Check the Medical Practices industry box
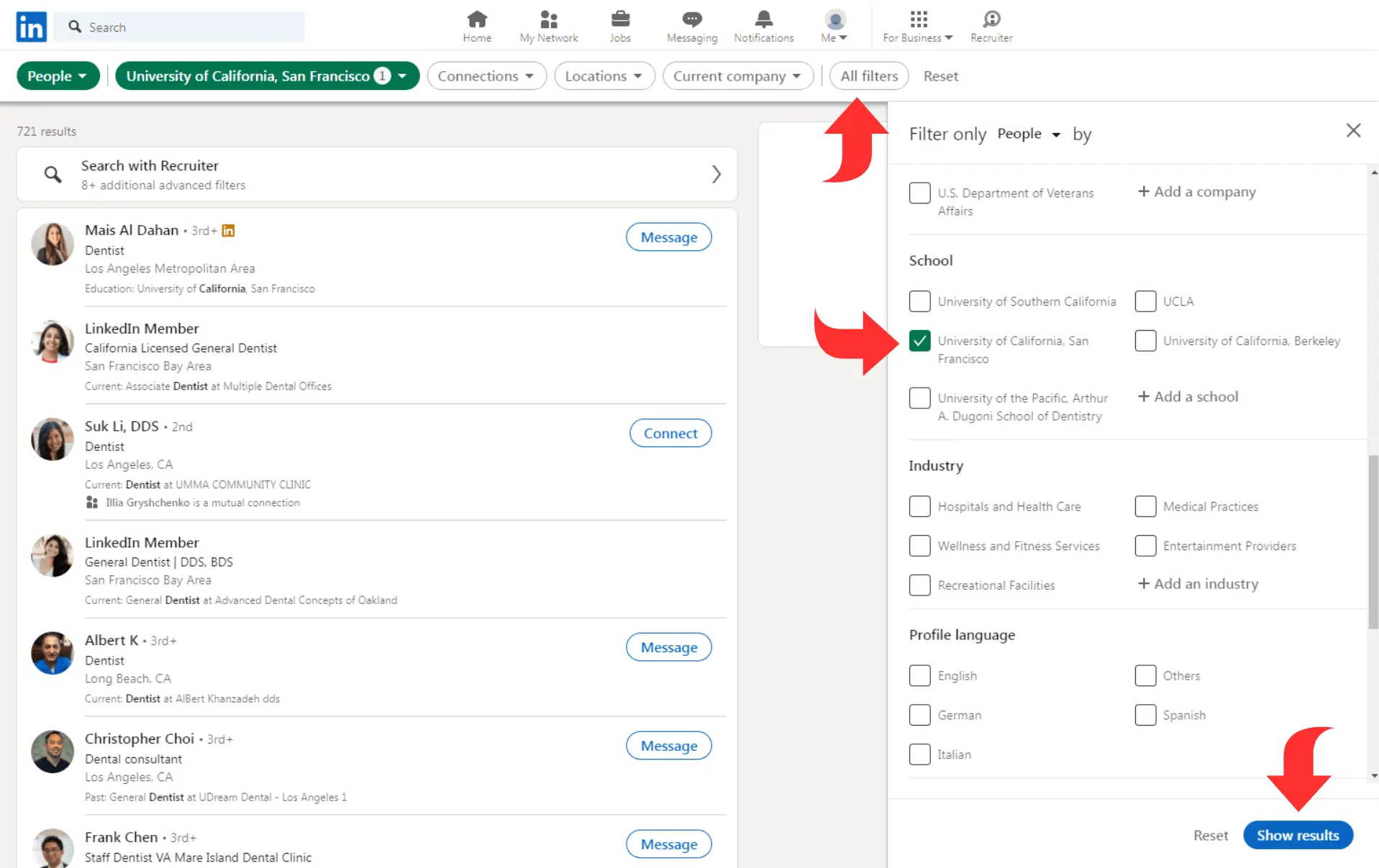 [x=1145, y=506]
